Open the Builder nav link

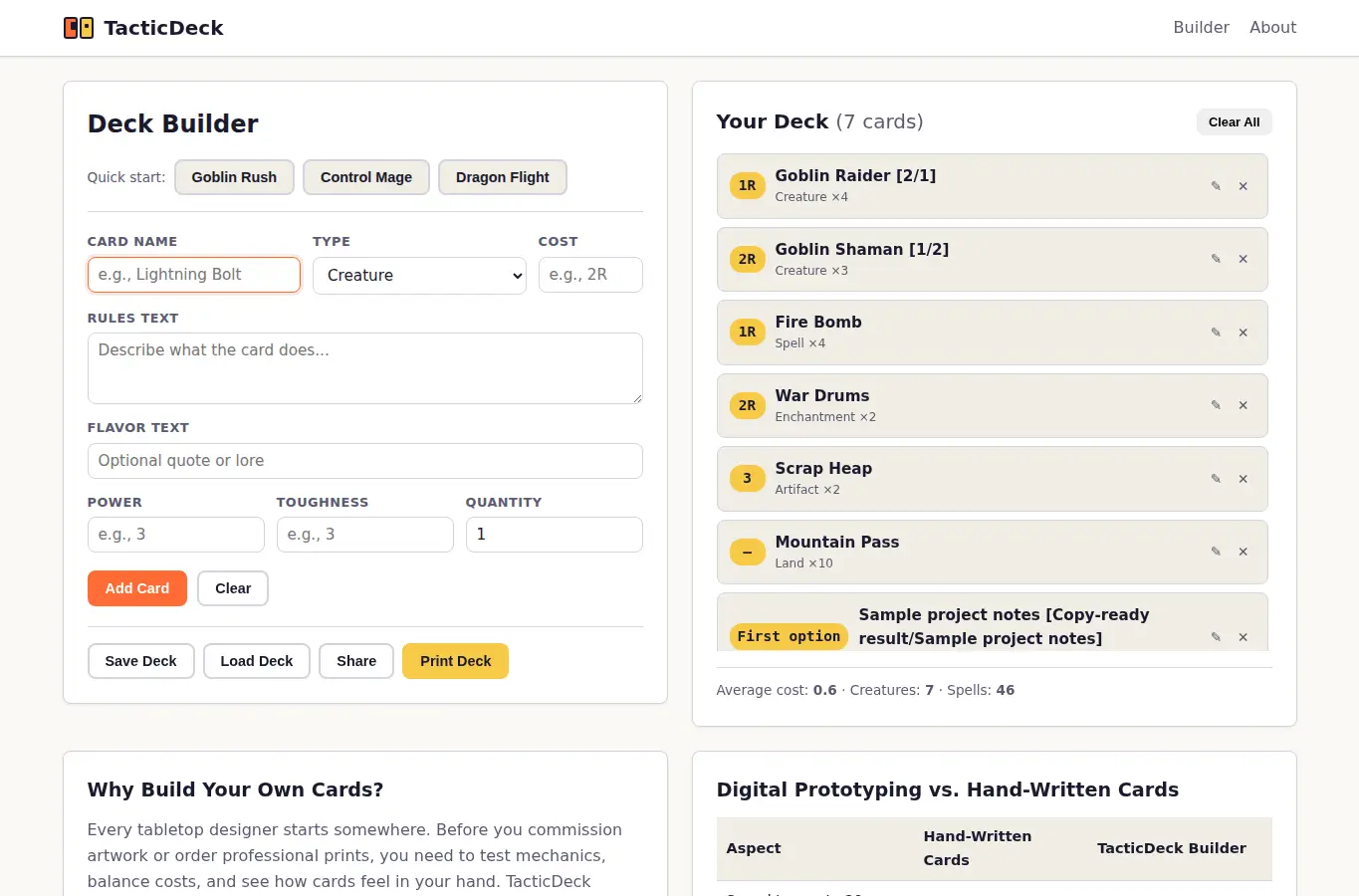(1201, 28)
